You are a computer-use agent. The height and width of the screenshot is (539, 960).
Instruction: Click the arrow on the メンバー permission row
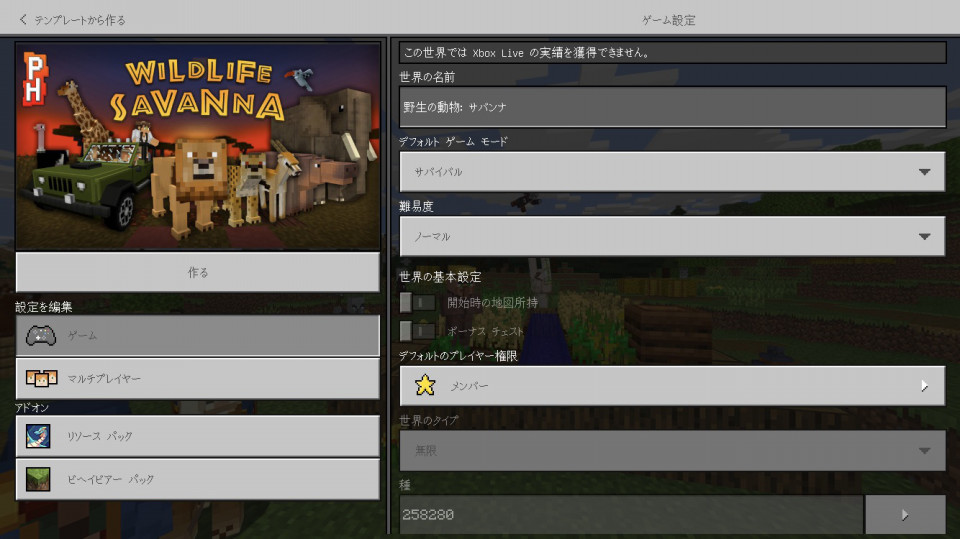924,385
